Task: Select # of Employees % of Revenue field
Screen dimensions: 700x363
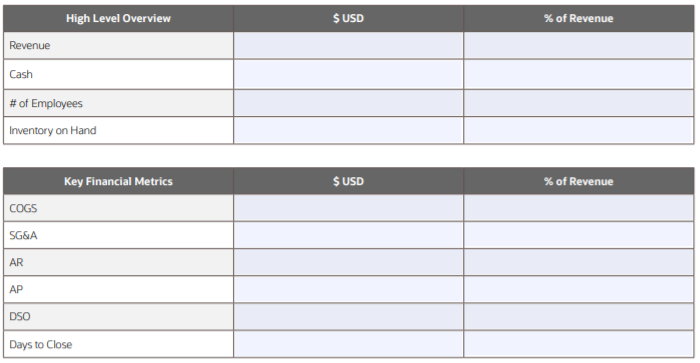Action: coord(579,103)
